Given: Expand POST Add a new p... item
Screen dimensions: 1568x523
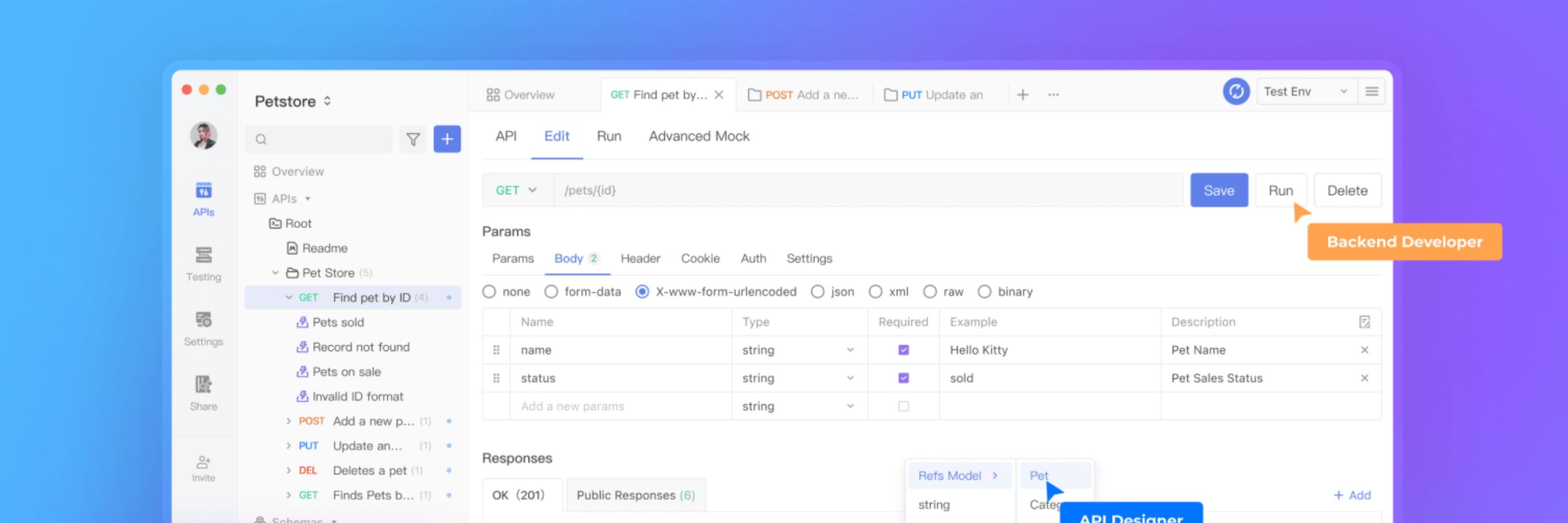Looking at the screenshot, I should click(289, 422).
